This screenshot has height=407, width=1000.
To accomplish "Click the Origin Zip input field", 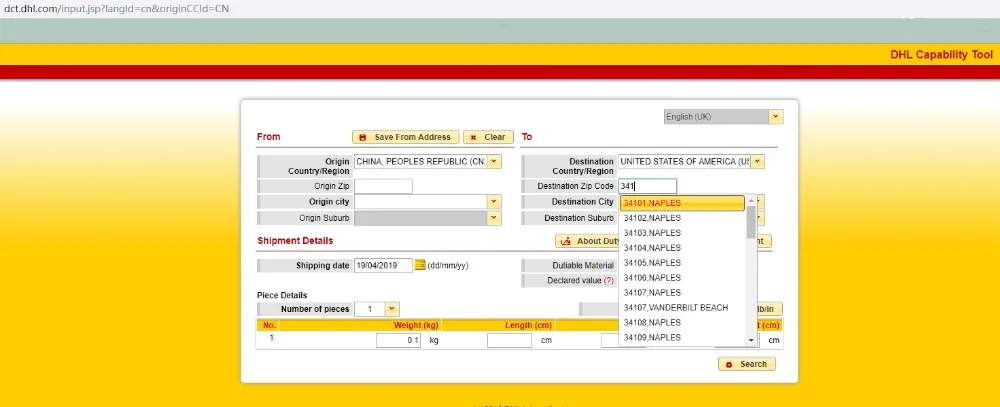I will pyautogui.click(x=383, y=186).
